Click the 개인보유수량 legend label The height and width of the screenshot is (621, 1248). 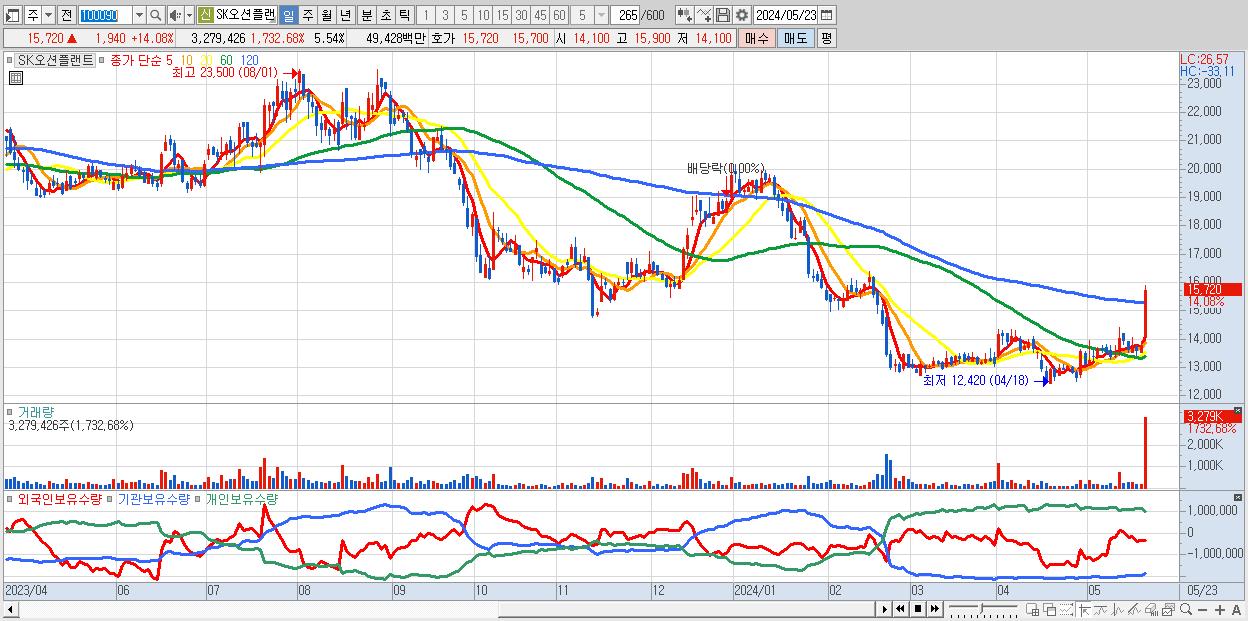pos(241,498)
